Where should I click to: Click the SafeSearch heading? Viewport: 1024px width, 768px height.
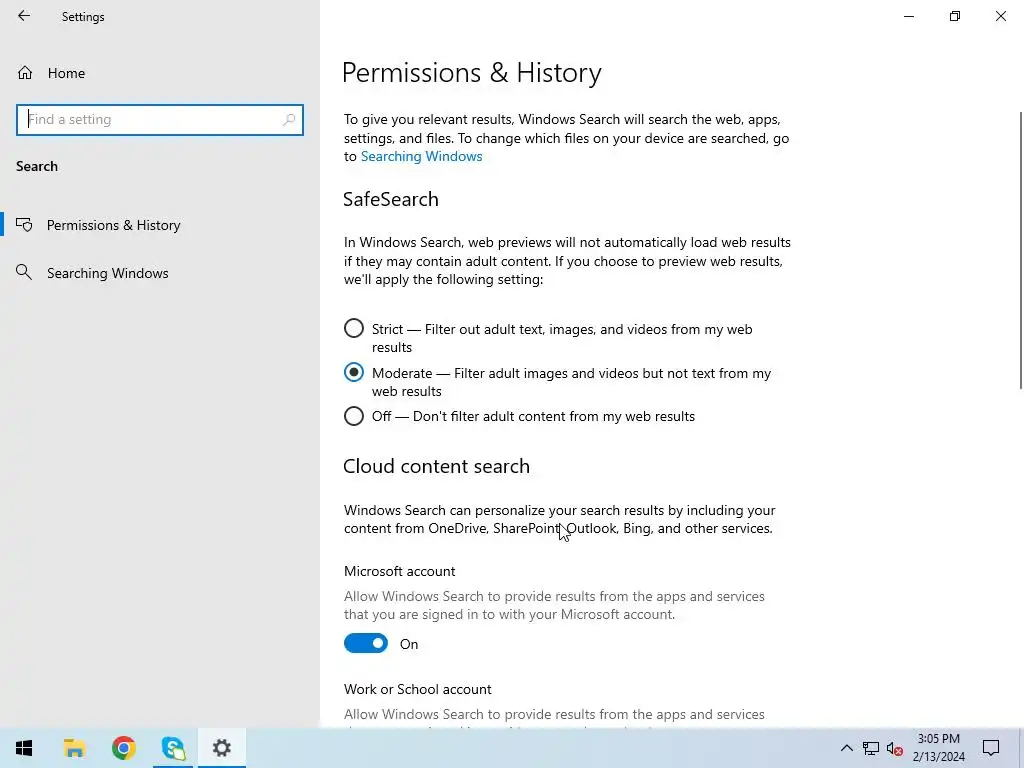pyautogui.click(x=391, y=199)
